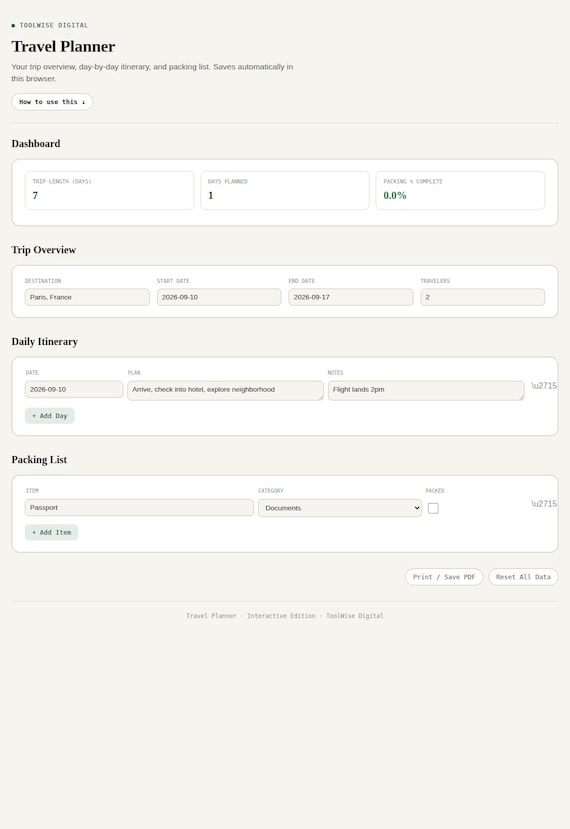This screenshot has width=570, height=829.
Task: Click the 'ToolWise Digital' header label
Action: [x=54, y=25]
